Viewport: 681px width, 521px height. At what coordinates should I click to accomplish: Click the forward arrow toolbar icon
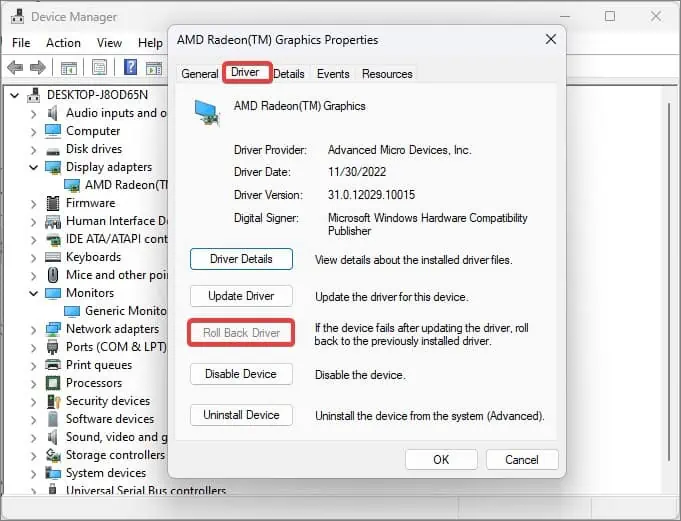pos(38,68)
